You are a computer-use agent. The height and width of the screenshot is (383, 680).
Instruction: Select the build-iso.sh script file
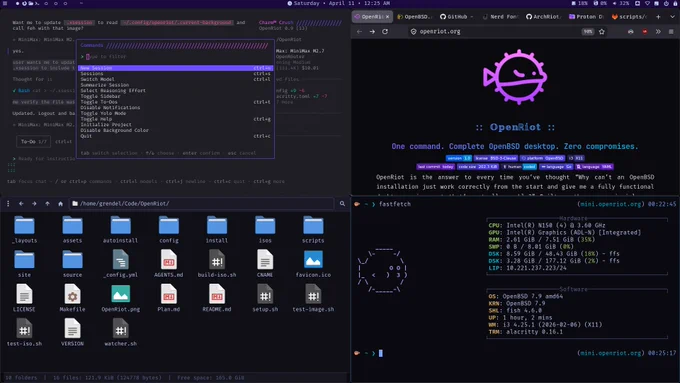tap(217, 264)
